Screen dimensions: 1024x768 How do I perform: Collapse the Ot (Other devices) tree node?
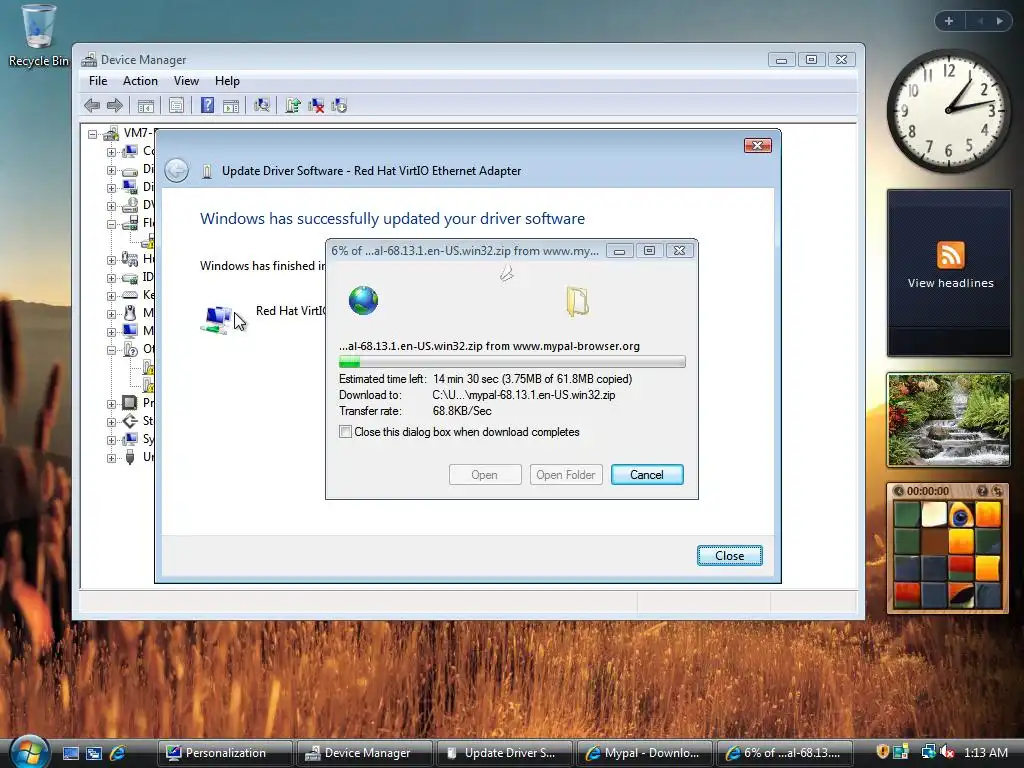[x=111, y=350]
